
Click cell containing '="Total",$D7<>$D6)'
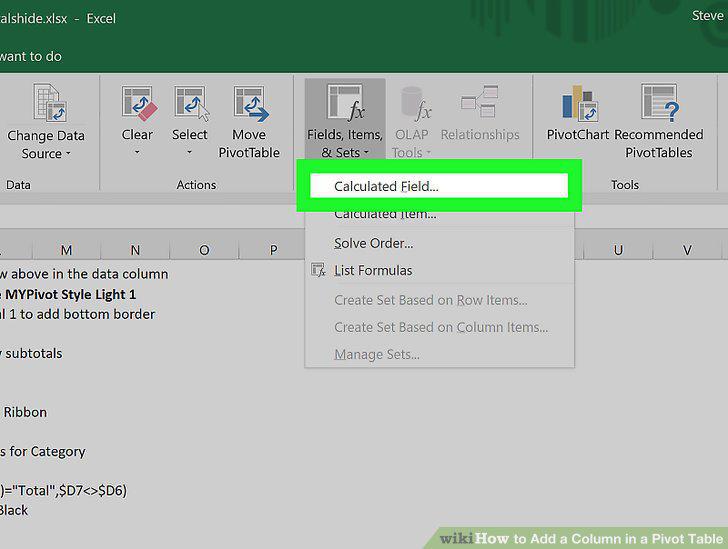pos(63,490)
